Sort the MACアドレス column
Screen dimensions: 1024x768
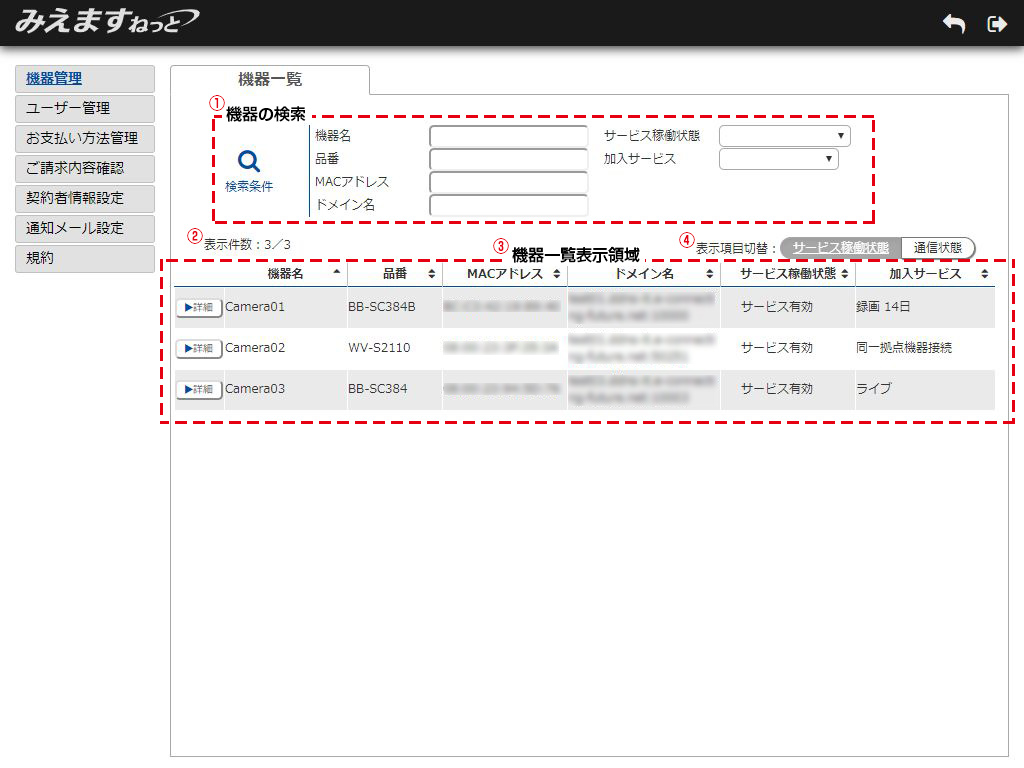click(x=556, y=274)
